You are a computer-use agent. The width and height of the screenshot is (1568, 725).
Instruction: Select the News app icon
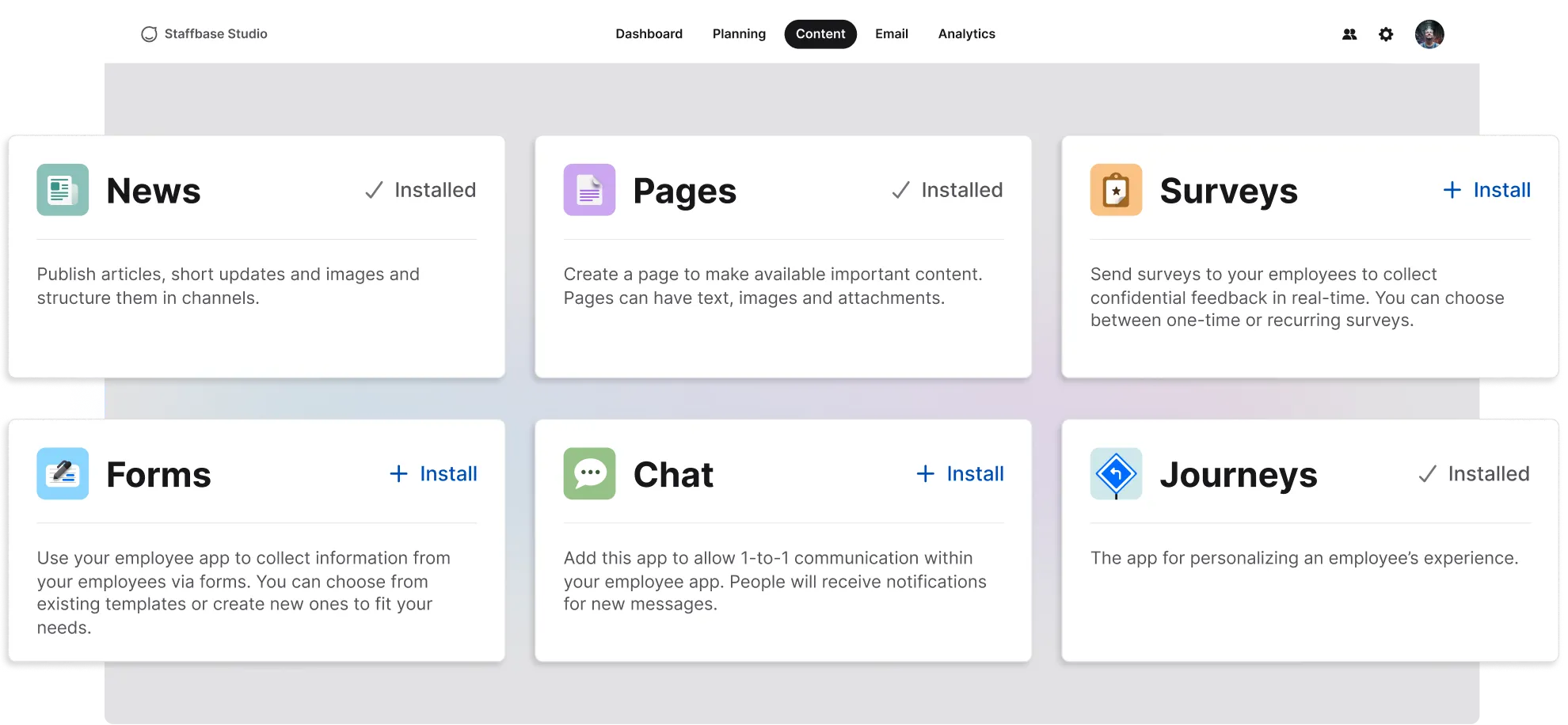pos(62,190)
